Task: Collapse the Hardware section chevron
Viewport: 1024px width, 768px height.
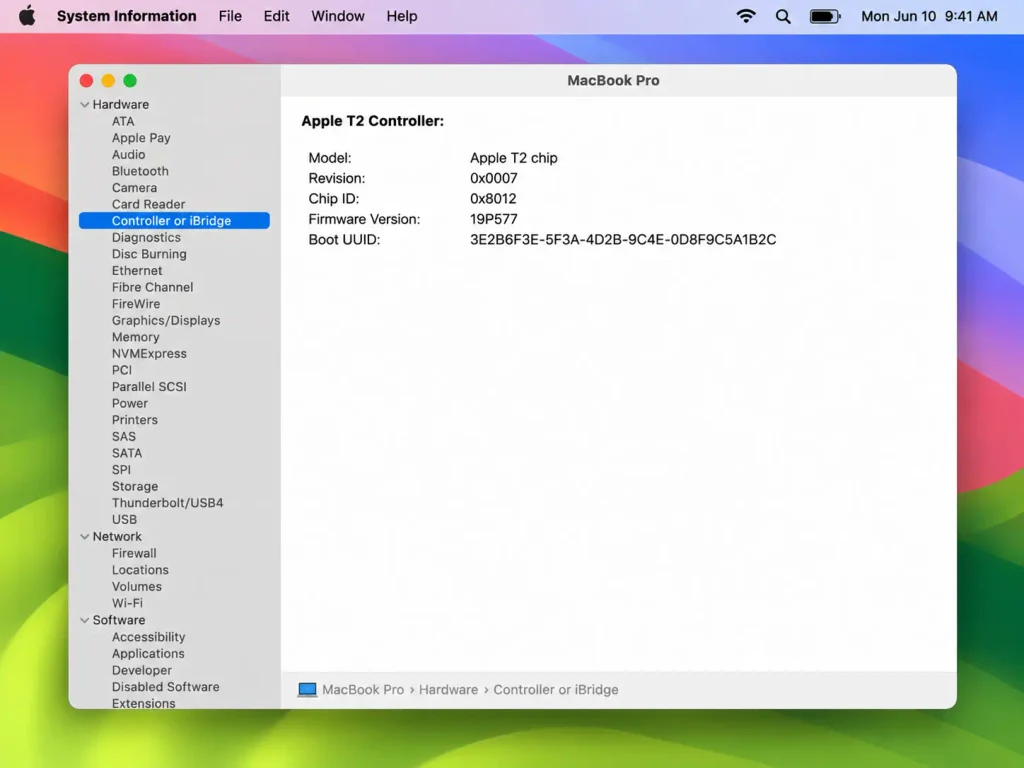Action: pos(85,104)
